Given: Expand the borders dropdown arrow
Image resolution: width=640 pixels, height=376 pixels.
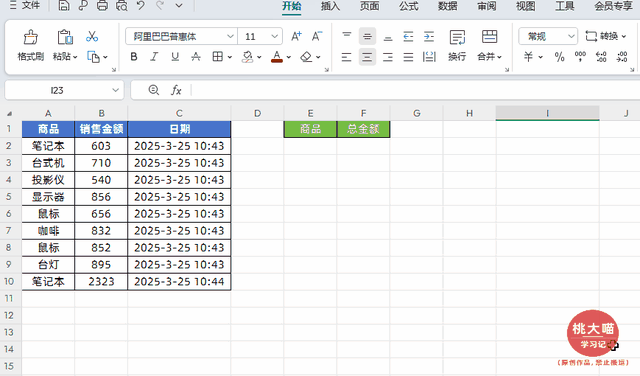Looking at the screenshot, I should tap(230, 57).
